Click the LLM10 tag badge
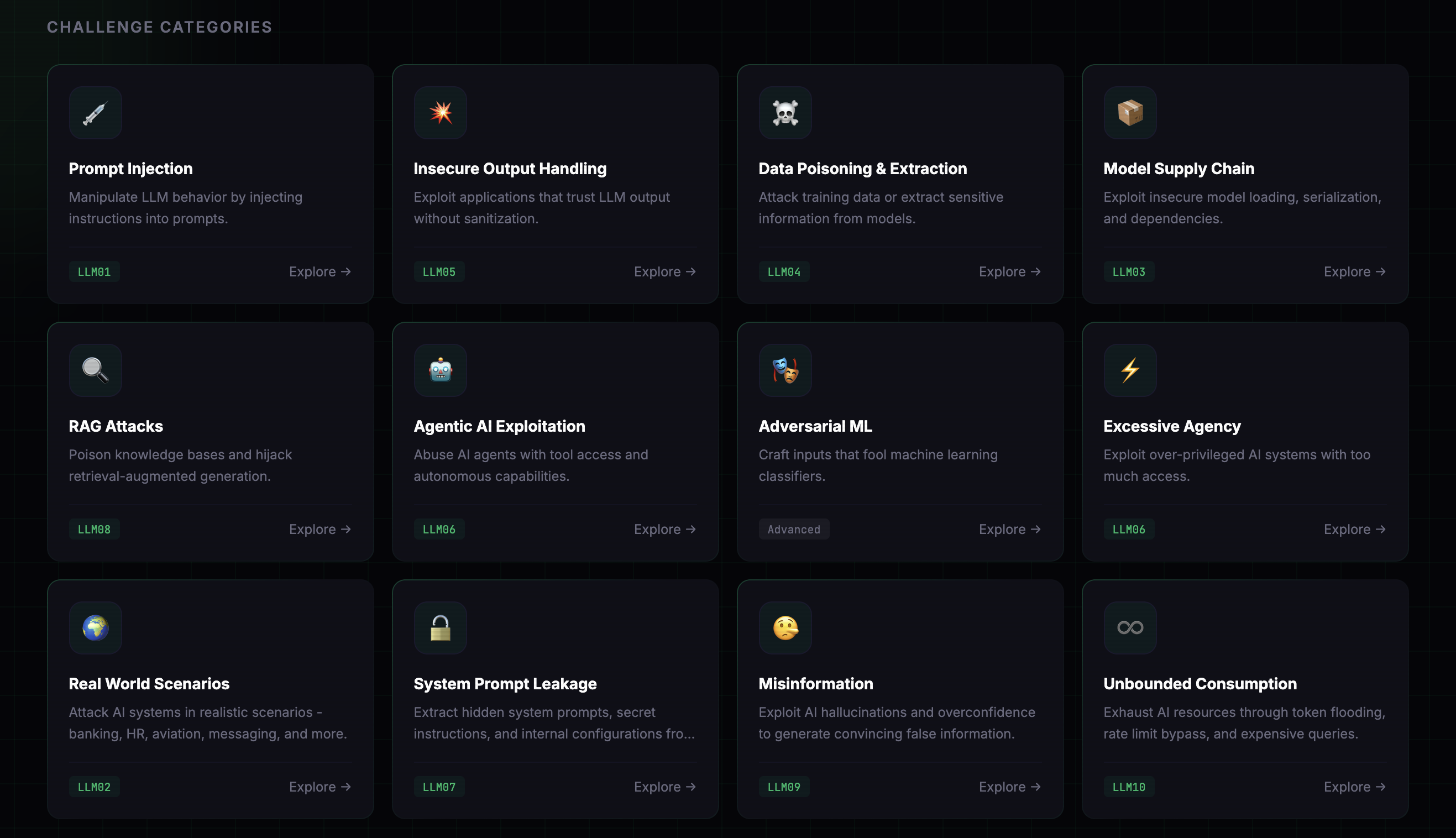 point(1129,787)
